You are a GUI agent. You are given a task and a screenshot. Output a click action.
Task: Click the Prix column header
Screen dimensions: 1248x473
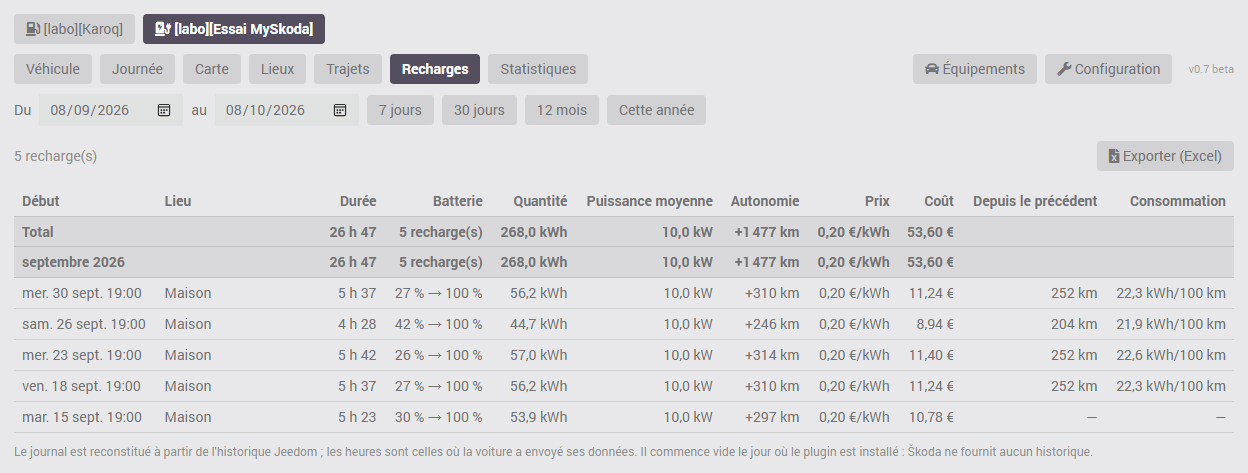point(877,201)
